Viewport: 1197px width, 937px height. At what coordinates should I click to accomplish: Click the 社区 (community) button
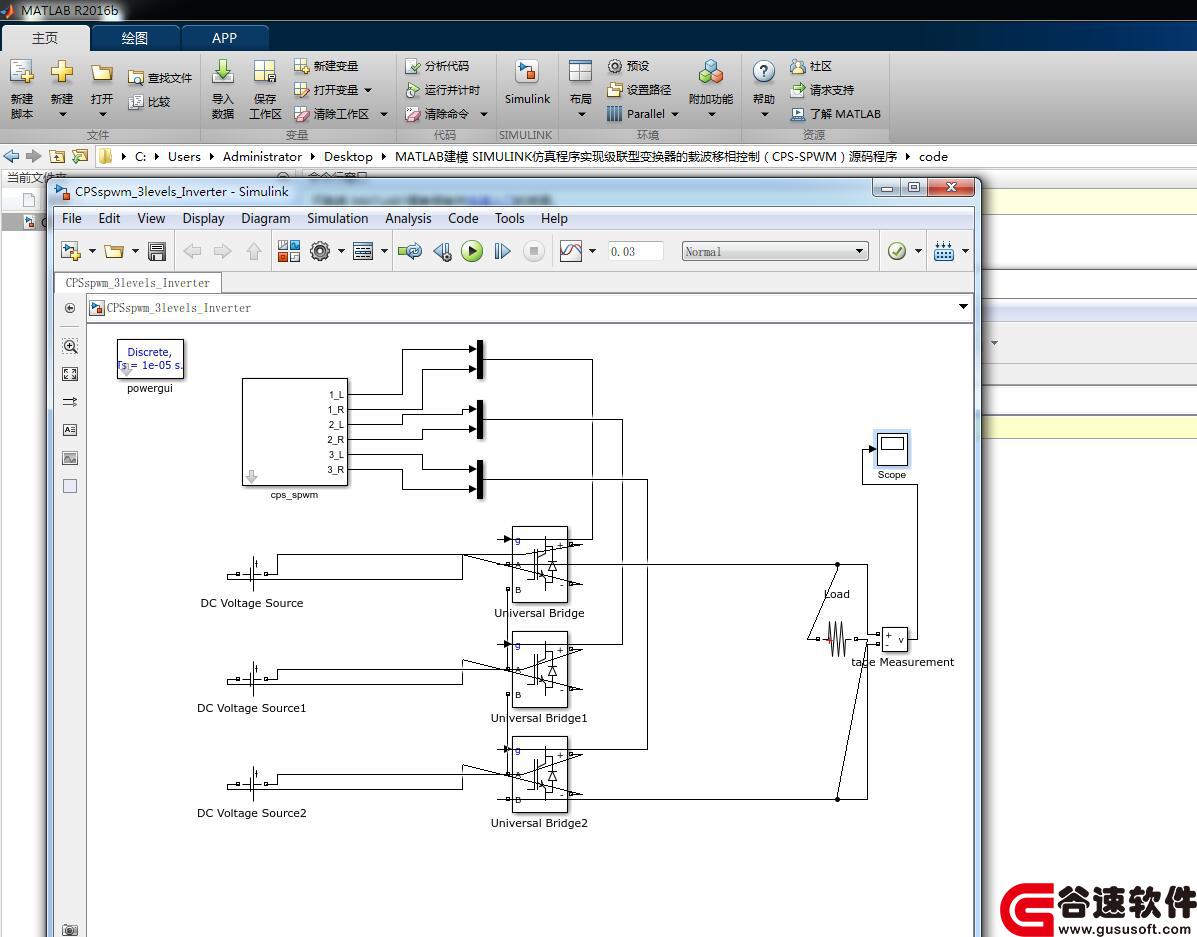(x=811, y=66)
